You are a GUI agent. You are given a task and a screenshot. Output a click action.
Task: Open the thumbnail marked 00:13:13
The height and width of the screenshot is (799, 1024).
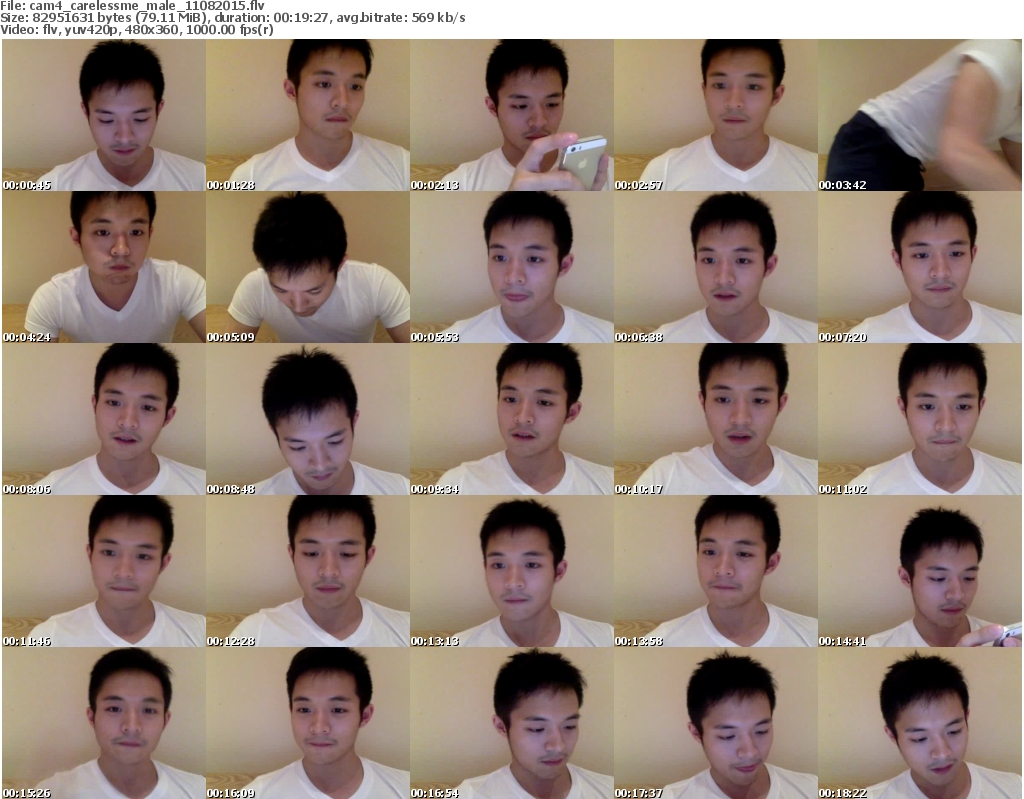(x=512, y=572)
